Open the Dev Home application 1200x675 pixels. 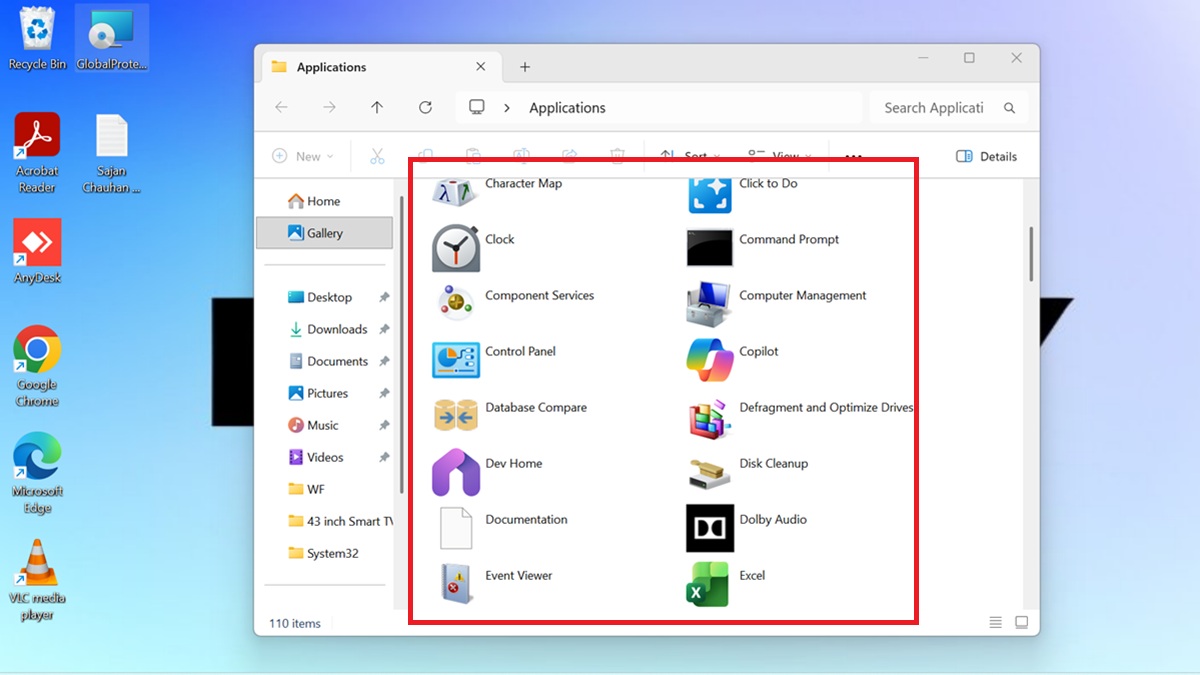coord(456,472)
